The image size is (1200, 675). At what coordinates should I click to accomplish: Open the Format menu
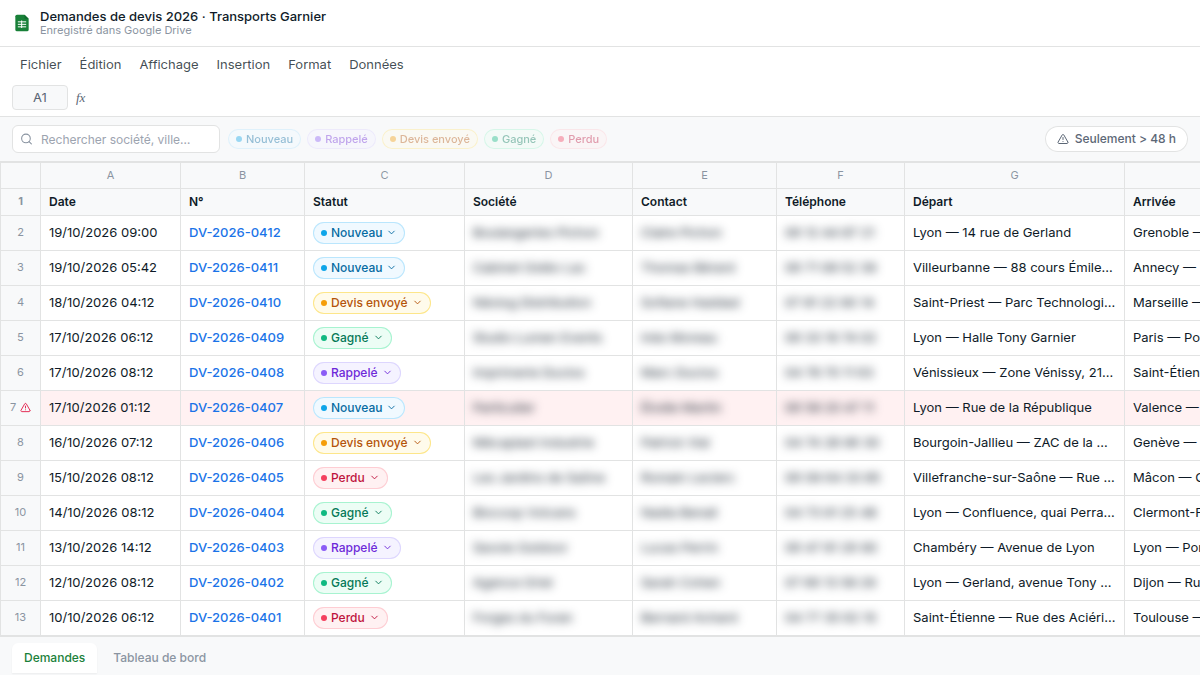(310, 65)
